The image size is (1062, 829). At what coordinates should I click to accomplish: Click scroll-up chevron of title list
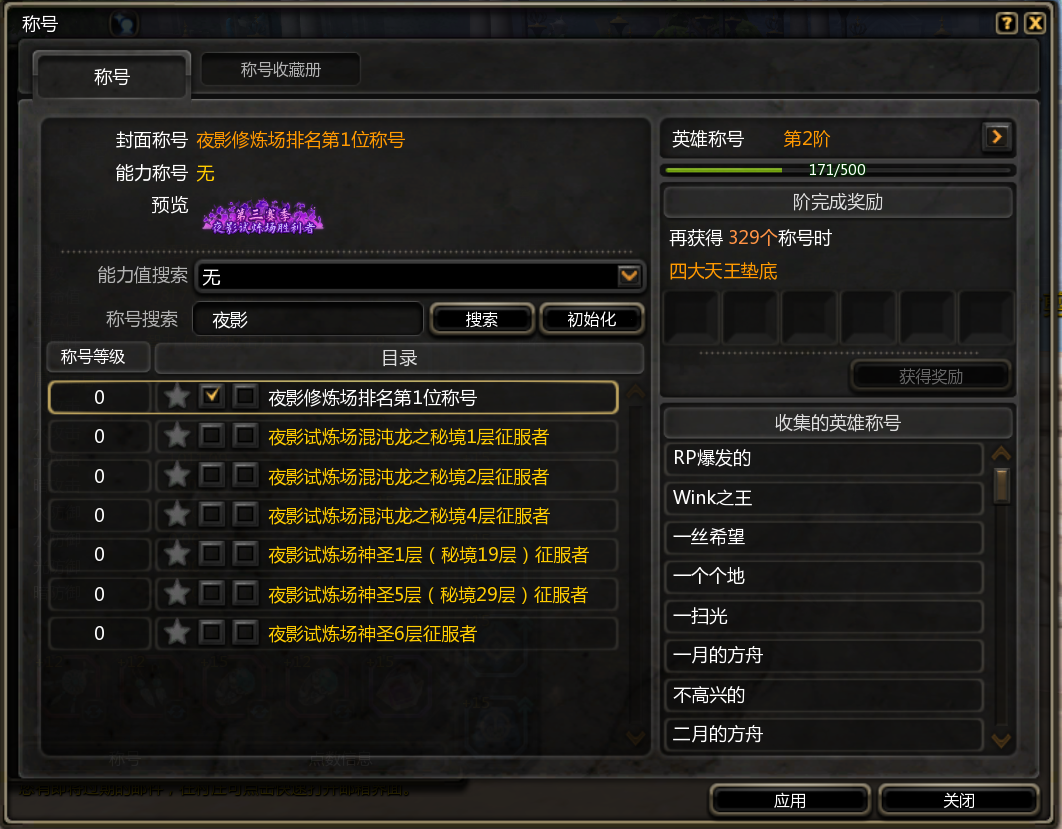tap(635, 391)
